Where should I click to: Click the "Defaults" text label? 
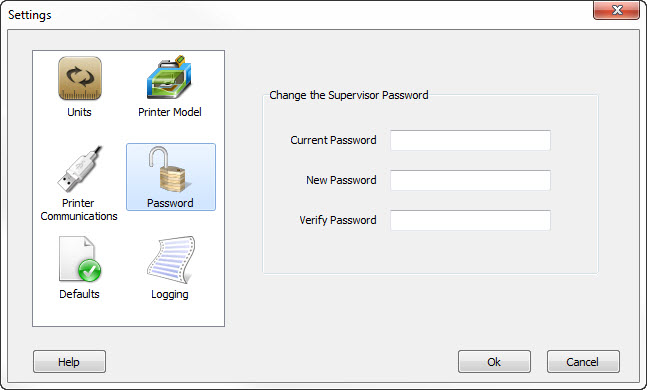pos(79,294)
